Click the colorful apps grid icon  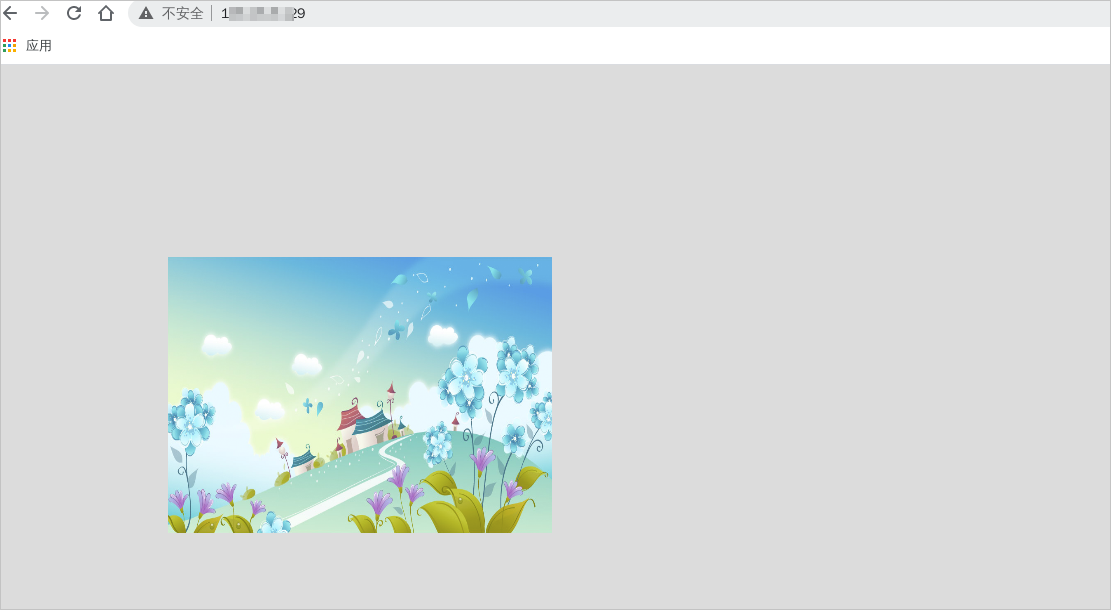pyautogui.click(x=10, y=45)
